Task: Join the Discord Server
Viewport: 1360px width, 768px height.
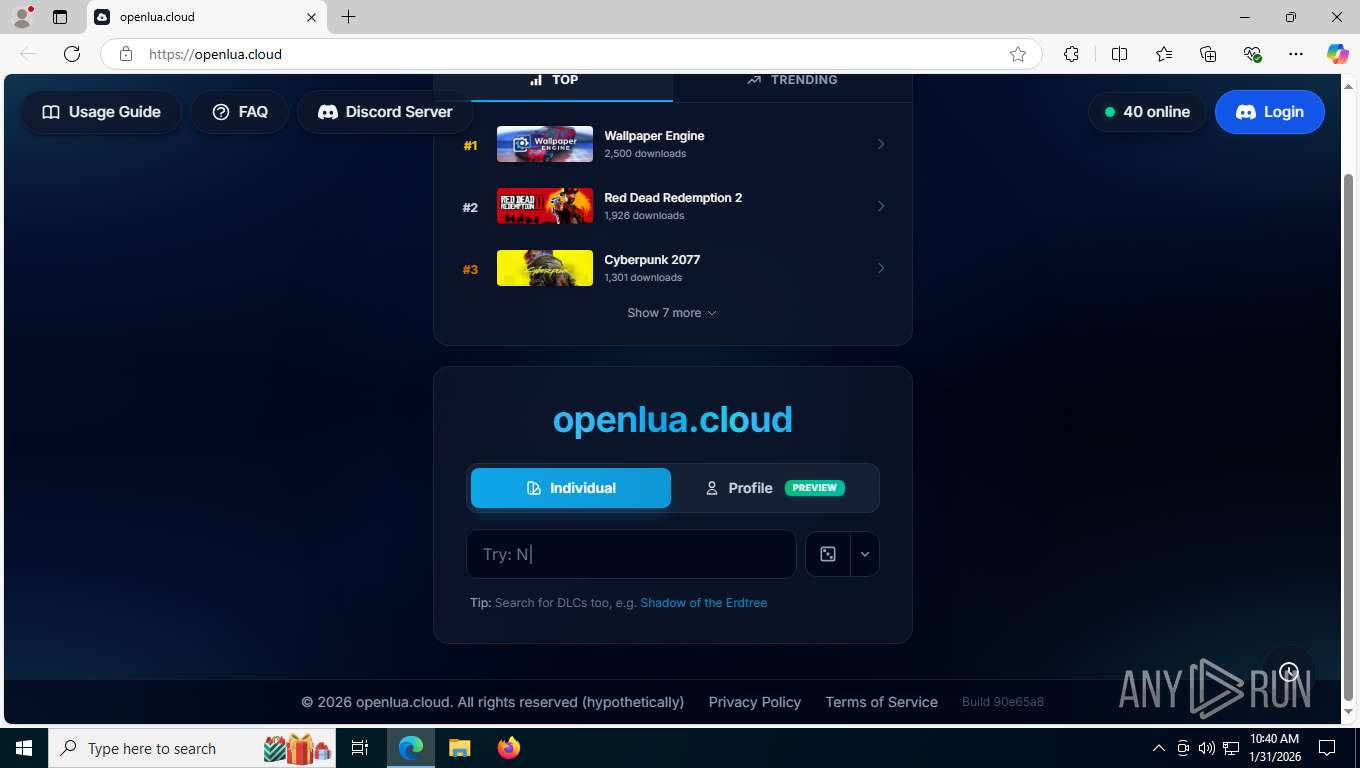Action: (385, 112)
